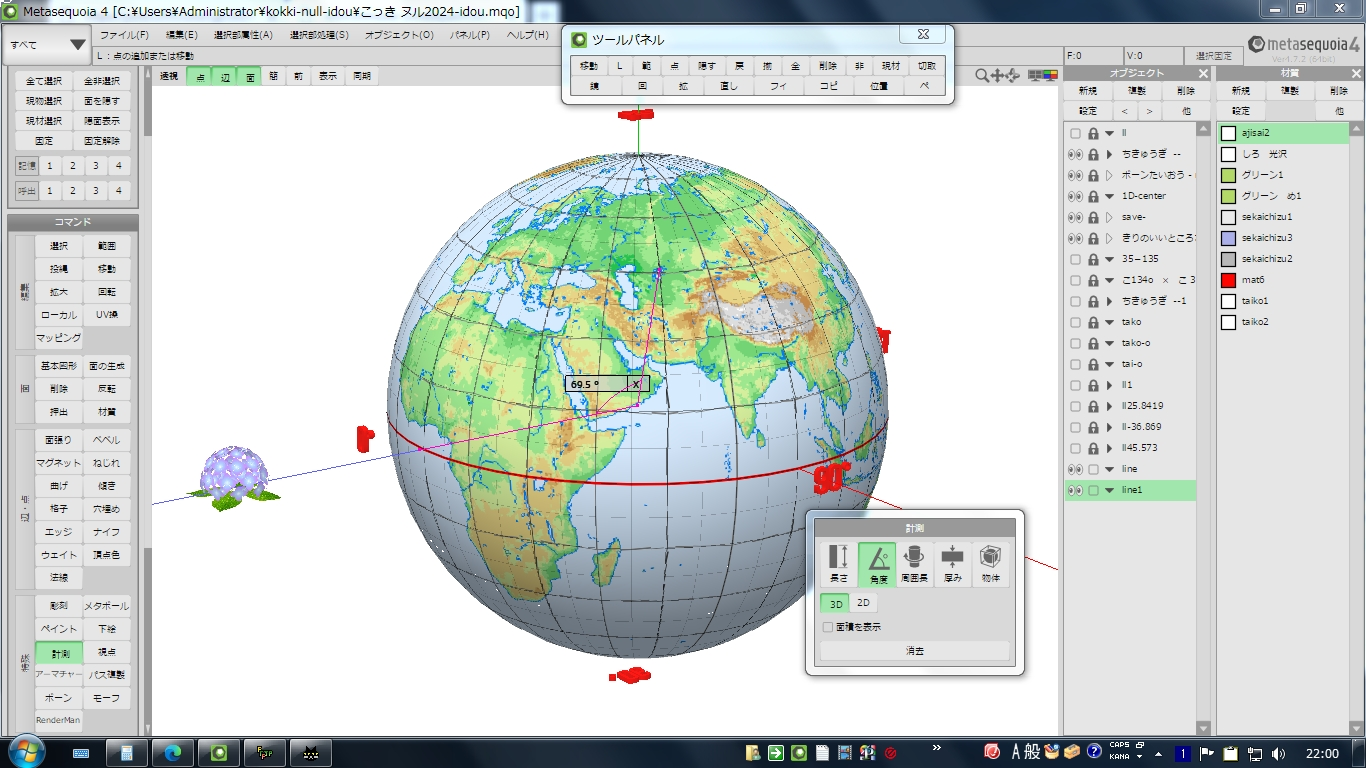Select the 長さ length measurement icon
The height and width of the screenshot is (768, 1366).
pos(838,564)
